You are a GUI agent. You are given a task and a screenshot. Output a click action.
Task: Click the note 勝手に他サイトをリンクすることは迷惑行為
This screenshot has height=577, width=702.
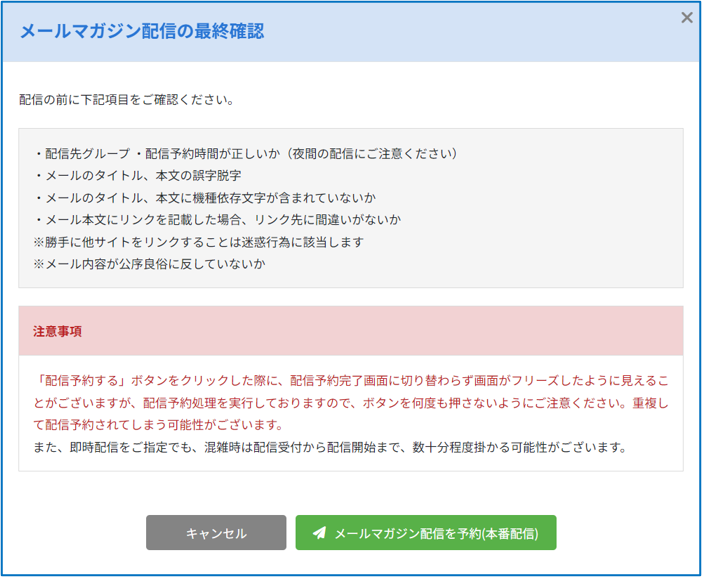coord(198,242)
